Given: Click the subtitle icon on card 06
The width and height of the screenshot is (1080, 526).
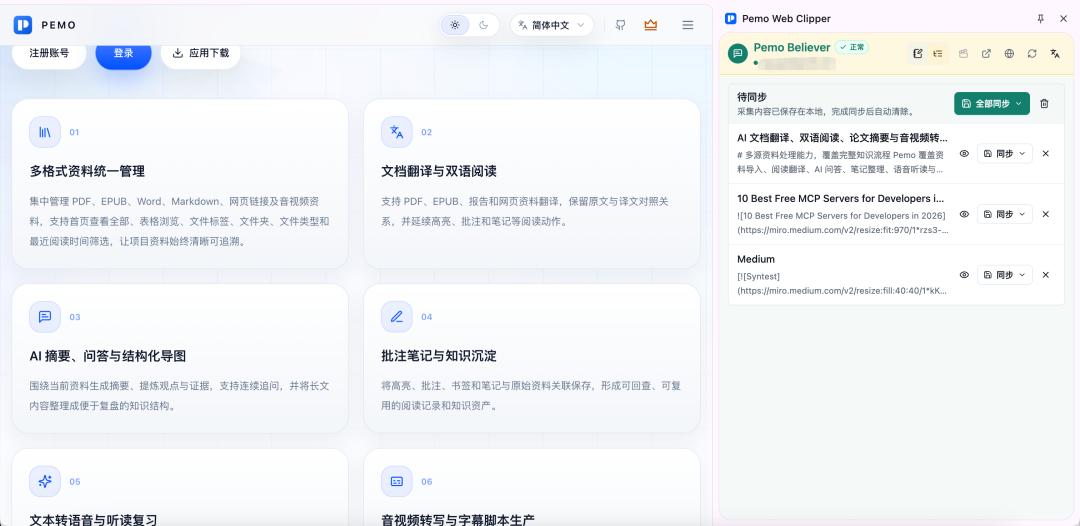Looking at the screenshot, I should coord(397,481).
